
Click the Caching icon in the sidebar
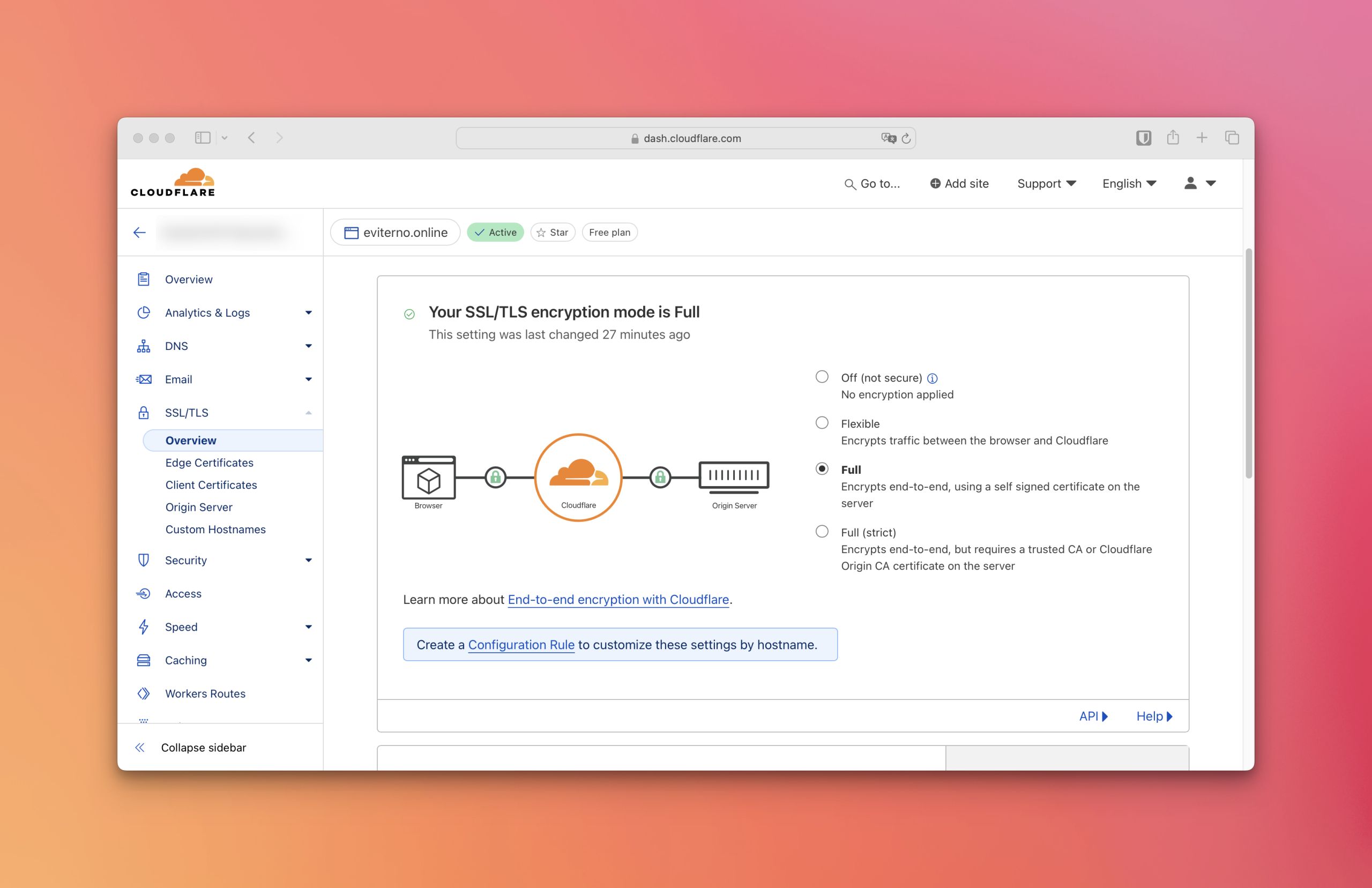coord(144,660)
